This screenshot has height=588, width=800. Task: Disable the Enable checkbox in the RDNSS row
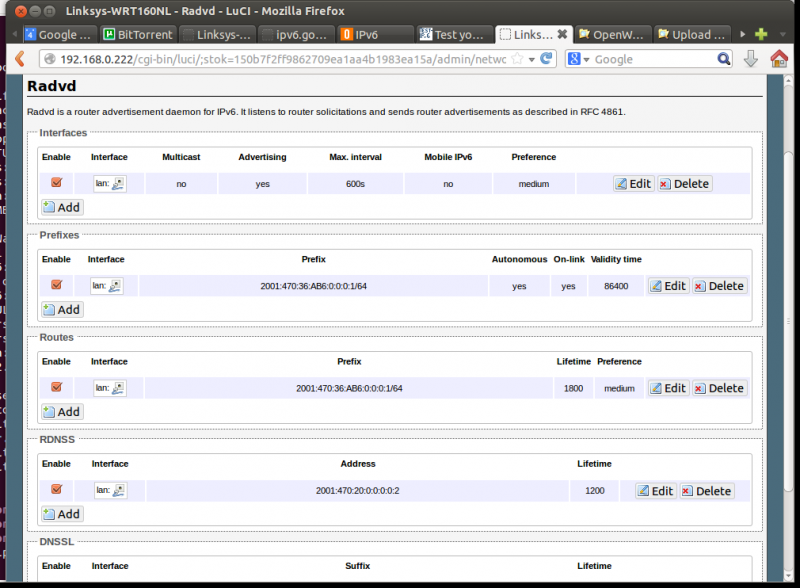coord(57,488)
